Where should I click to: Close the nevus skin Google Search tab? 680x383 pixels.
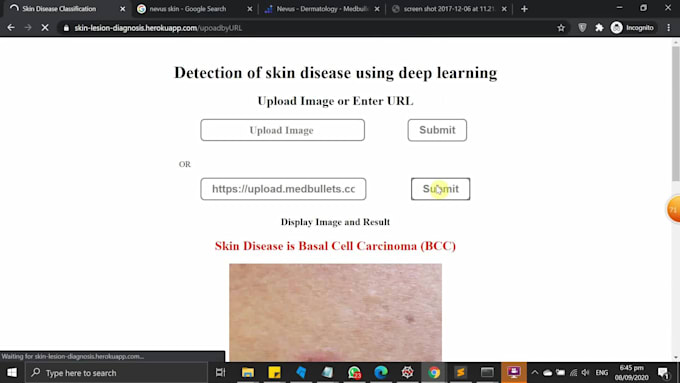pyautogui.click(x=249, y=9)
